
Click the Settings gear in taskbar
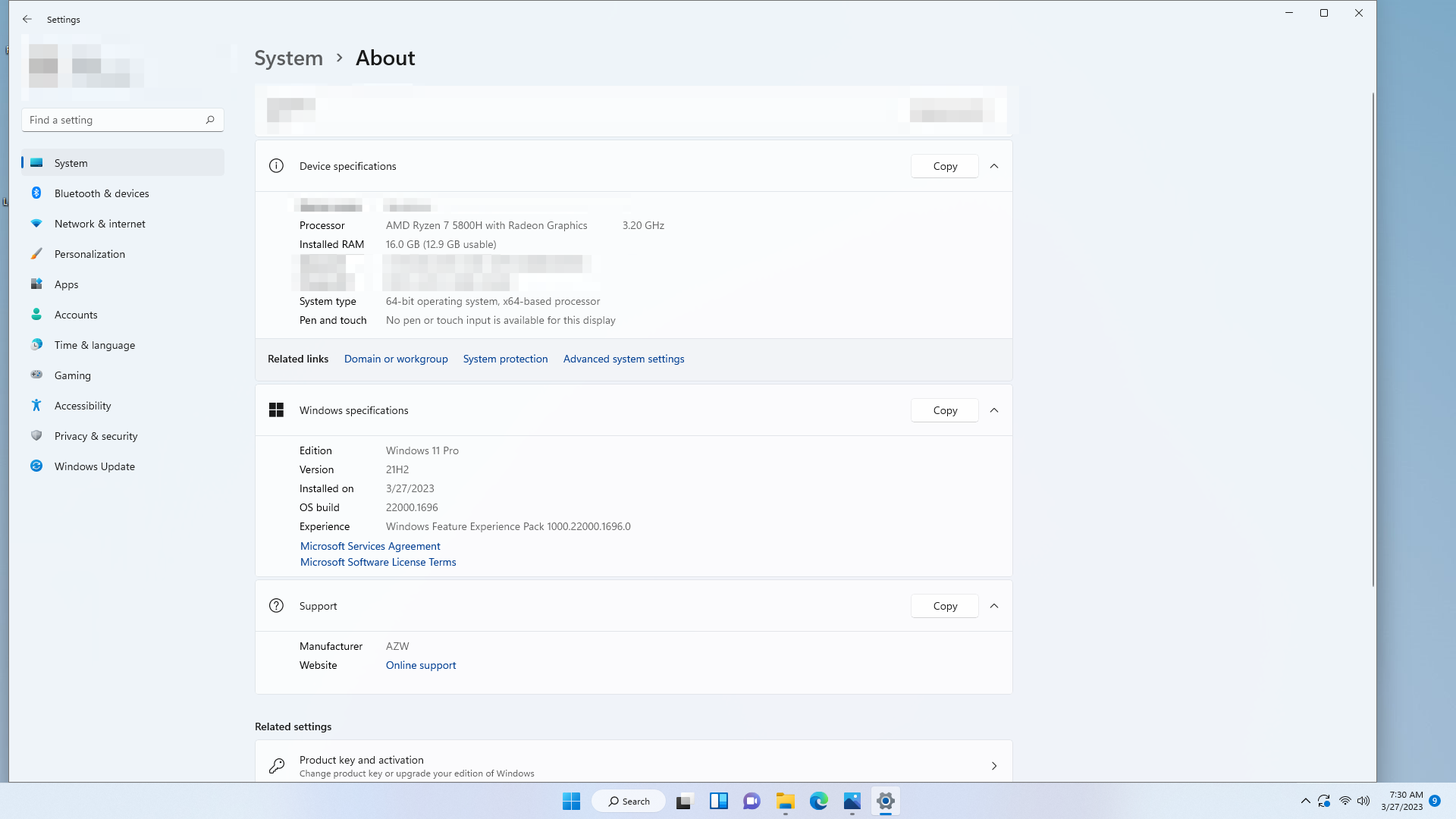click(x=886, y=801)
